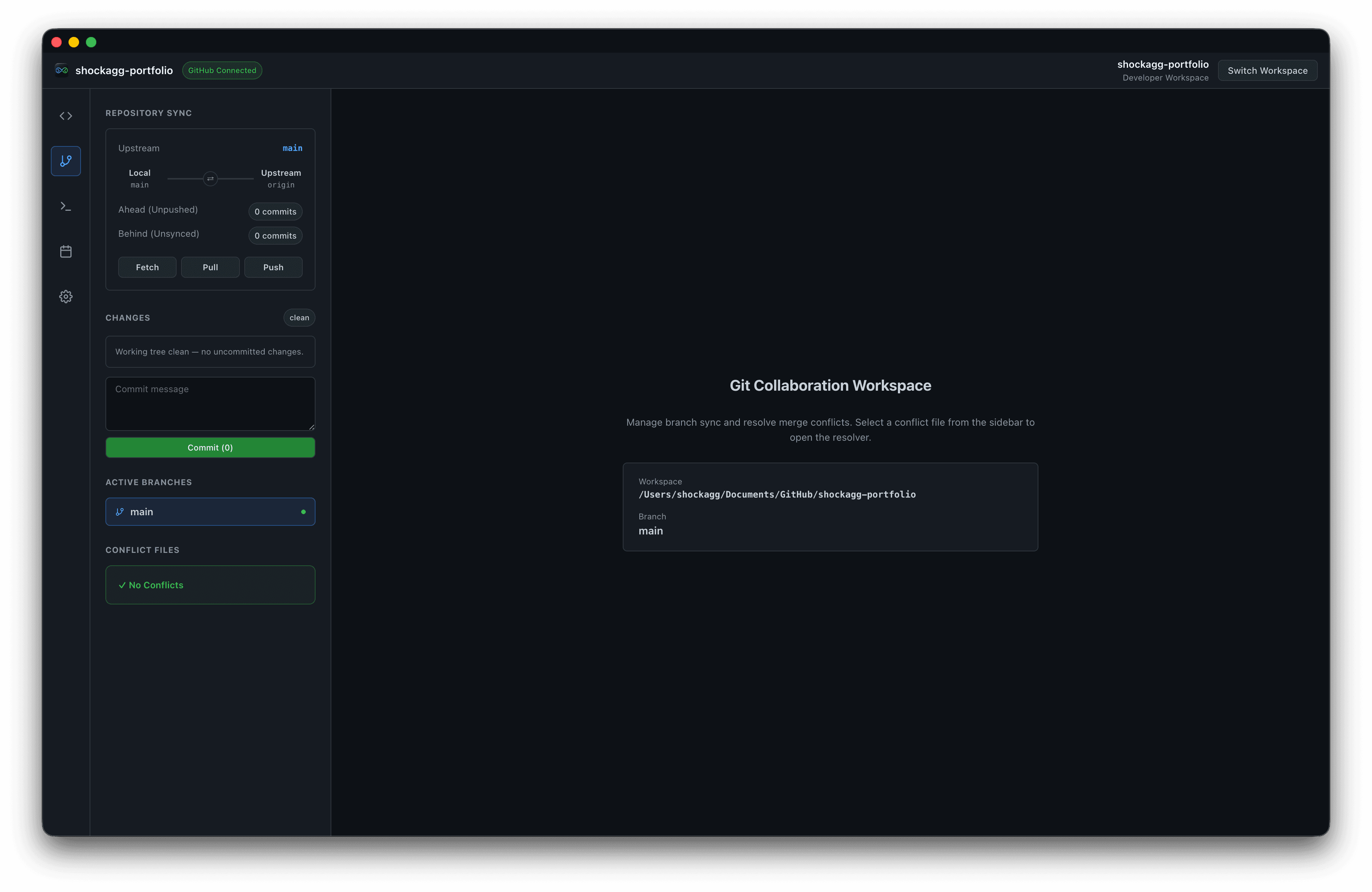Open the settings gear icon
Image resolution: width=1372 pixels, height=892 pixels.
(x=66, y=296)
